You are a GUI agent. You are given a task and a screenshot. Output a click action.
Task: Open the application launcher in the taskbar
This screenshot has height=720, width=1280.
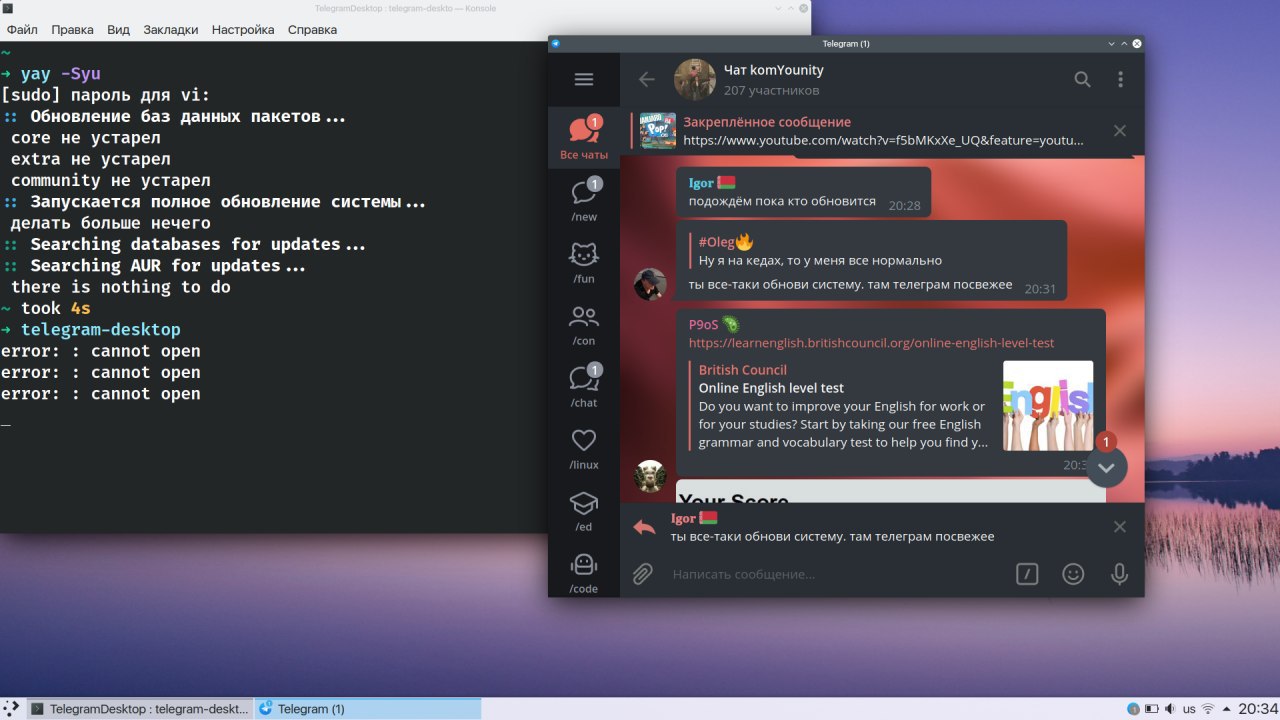coord(12,709)
